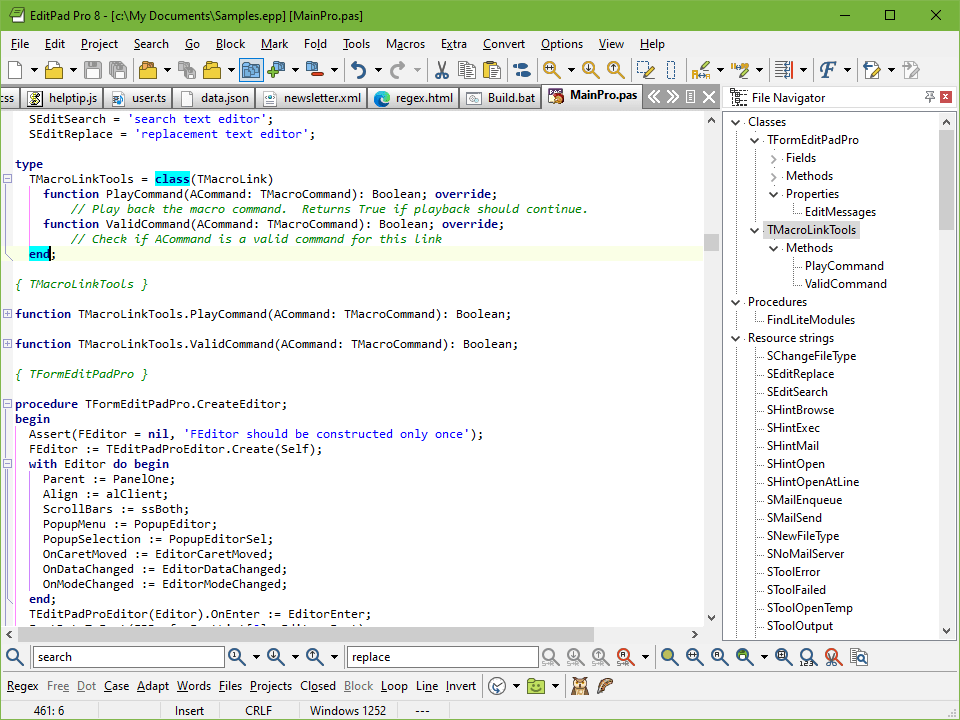The height and width of the screenshot is (720, 960).
Task: Toggle the Adapt case search option
Action: pos(152,686)
